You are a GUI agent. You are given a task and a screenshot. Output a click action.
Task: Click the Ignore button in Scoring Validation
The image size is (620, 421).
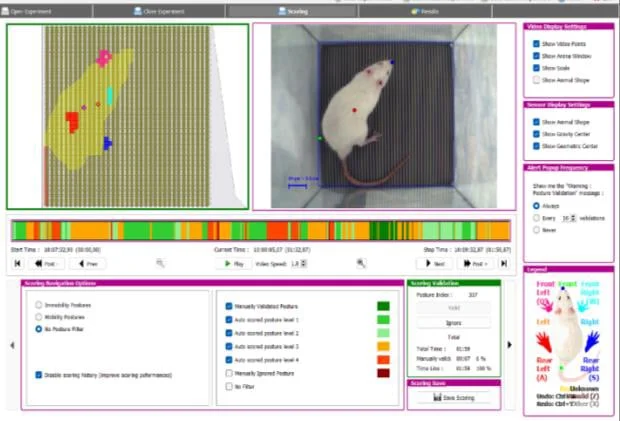(x=454, y=323)
